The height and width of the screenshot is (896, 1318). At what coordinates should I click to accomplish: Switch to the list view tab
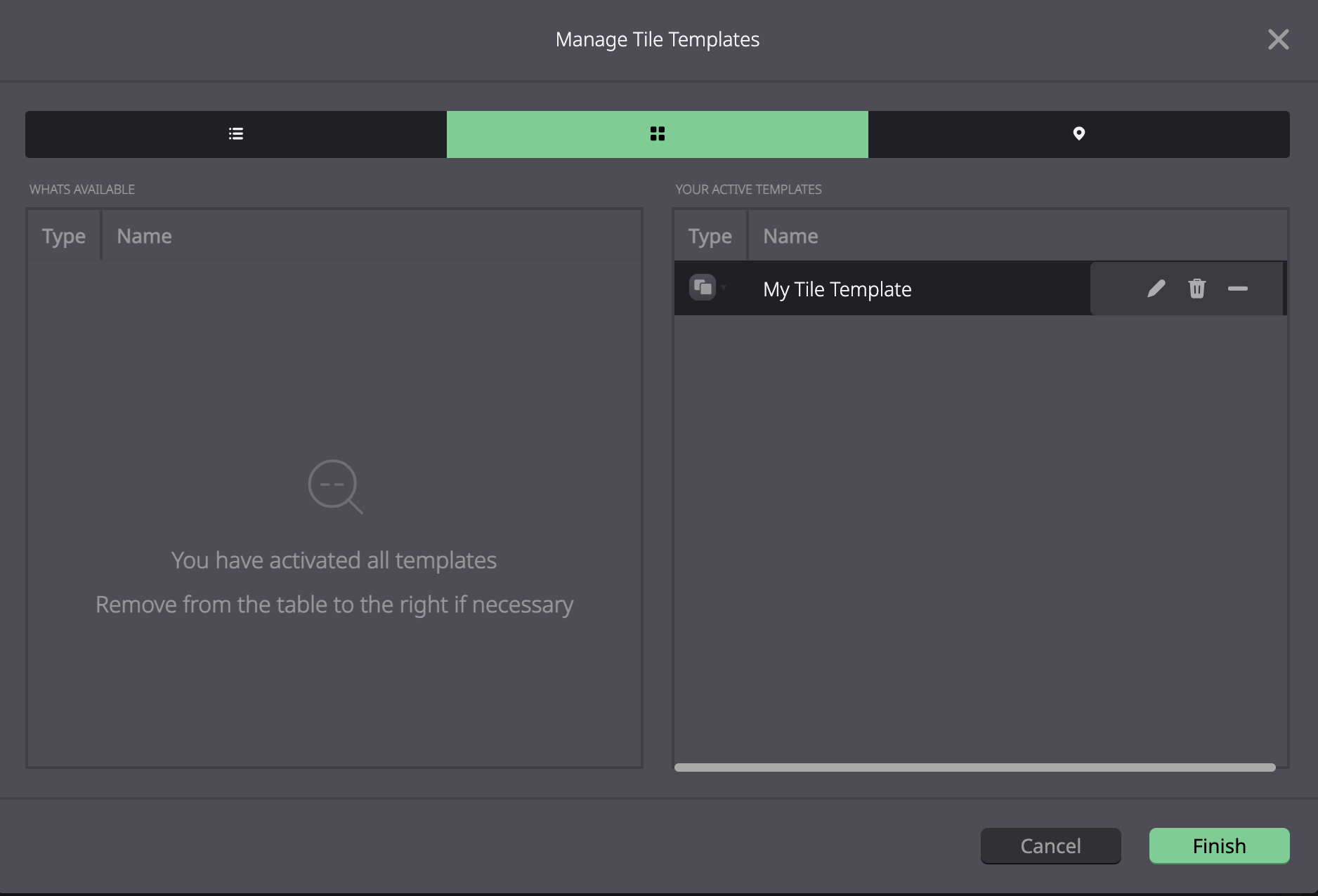(236, 134)
